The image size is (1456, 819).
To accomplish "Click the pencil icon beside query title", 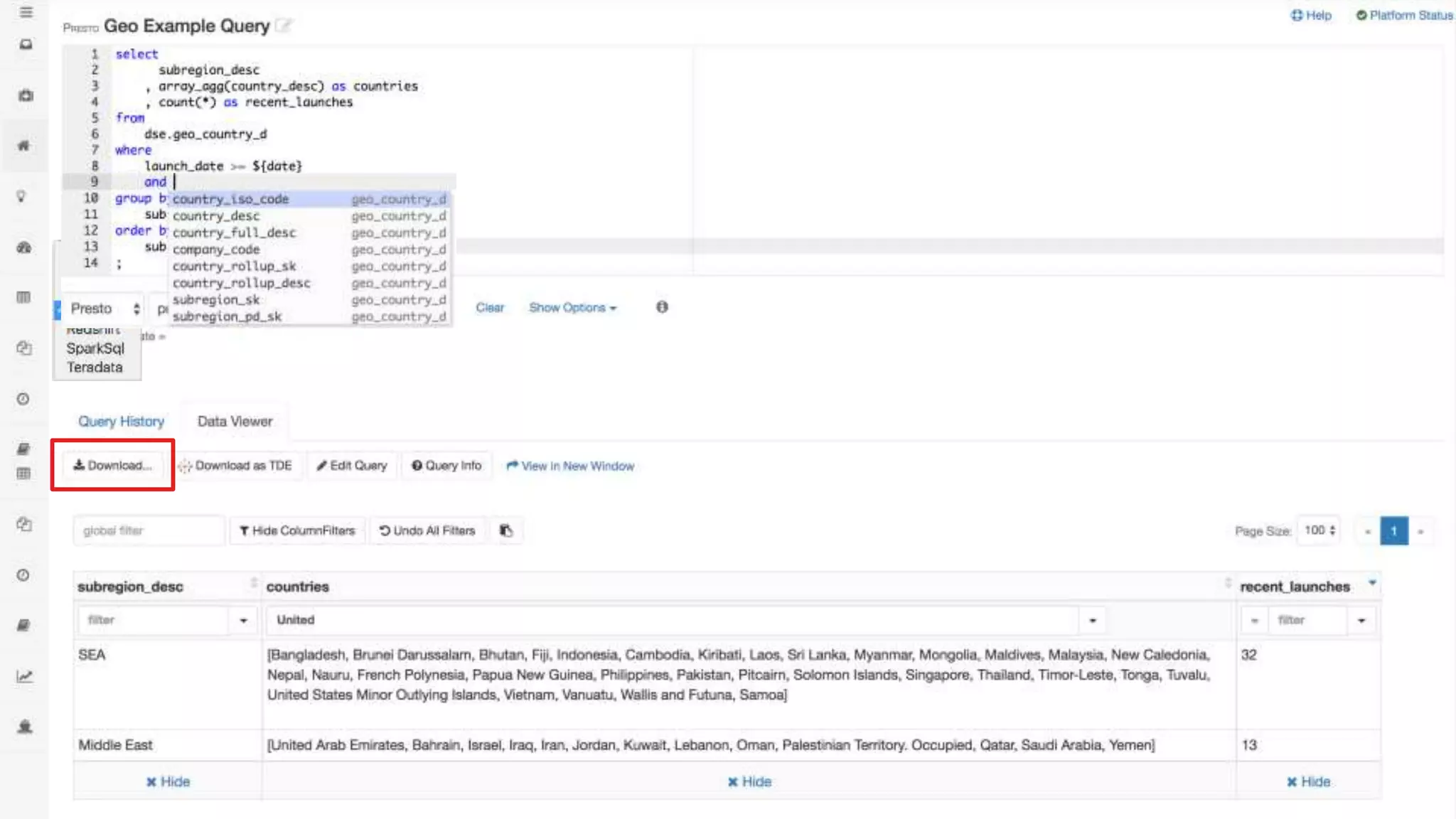I will [284, 26].
